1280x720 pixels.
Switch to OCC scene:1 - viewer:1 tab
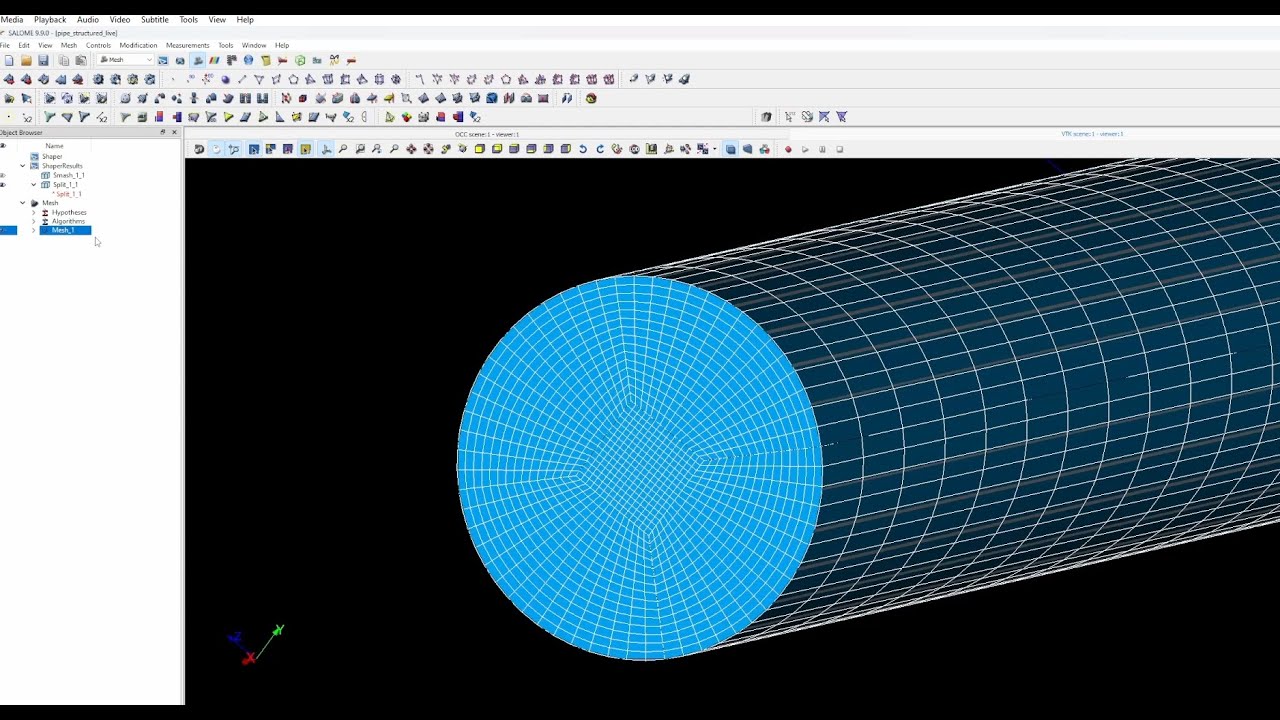point(489,134)
